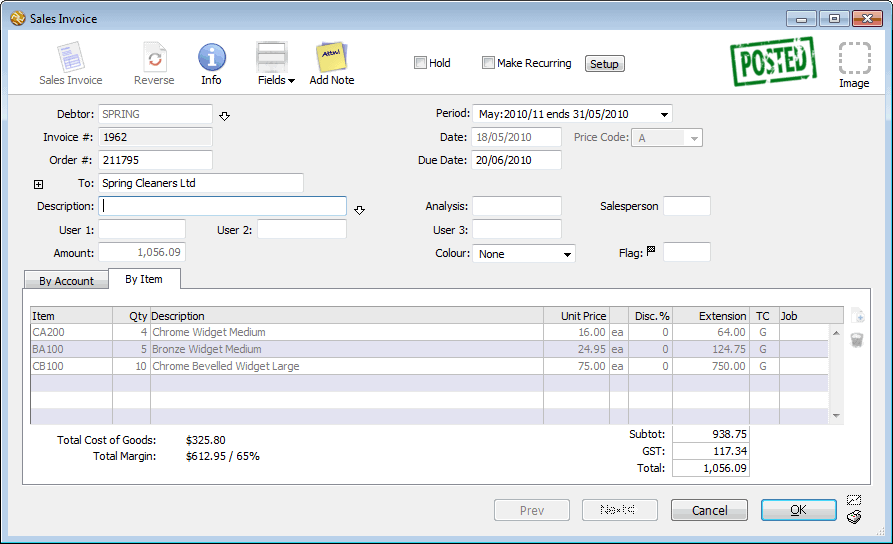This screenshot has height=544, width=893.
Task: Click the Due Date field 20/06/2010
Action: pyautogui.click(x=517, y=160)
